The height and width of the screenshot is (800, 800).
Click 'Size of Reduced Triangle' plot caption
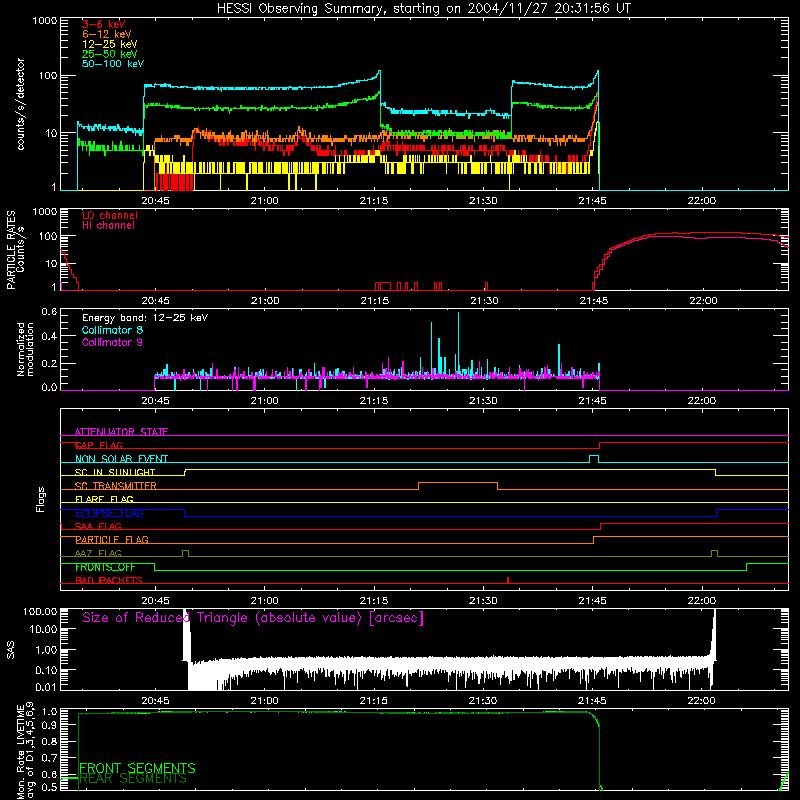pyautogui.click(x=253, y=618)
